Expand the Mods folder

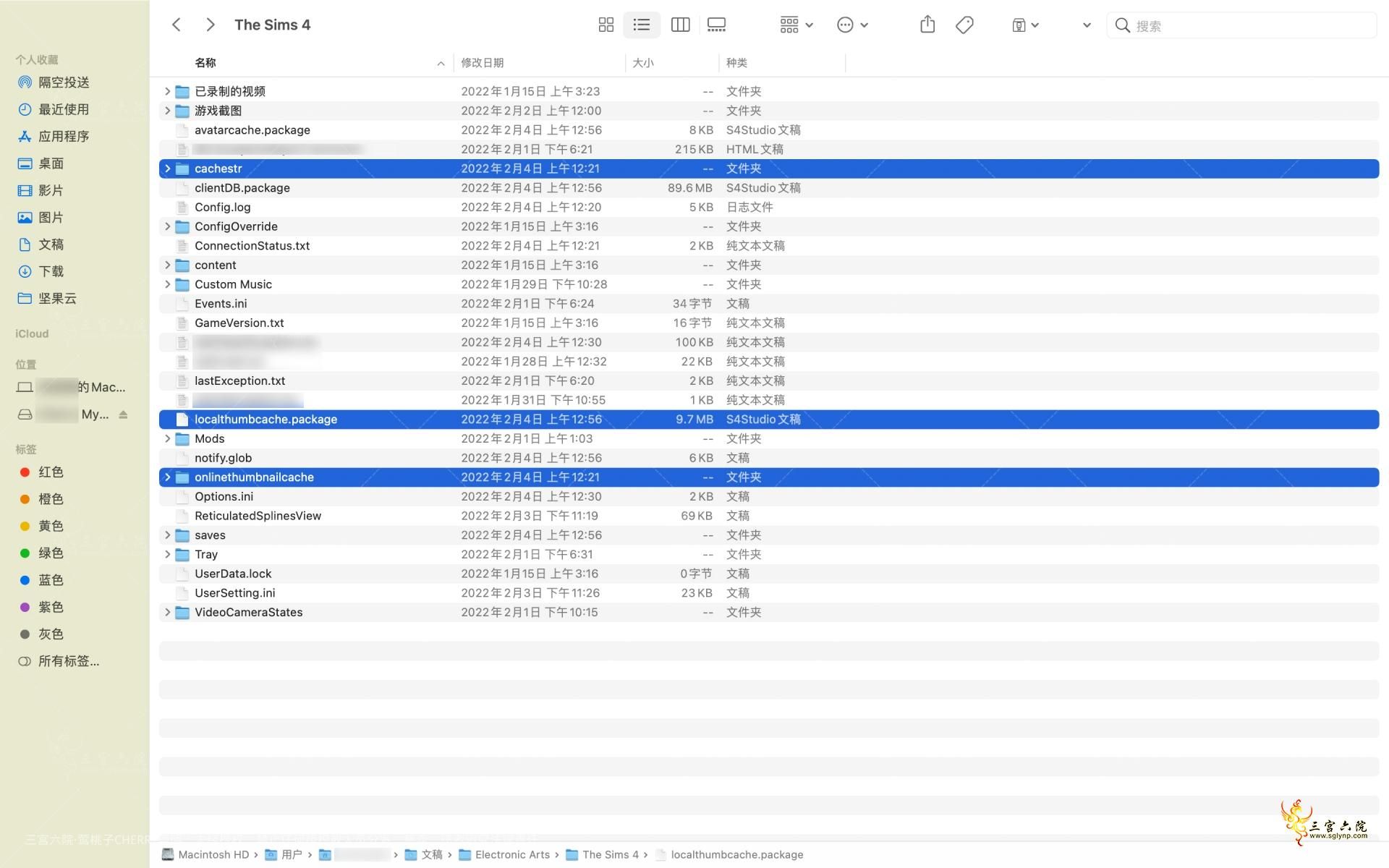click(x=167, y=438)
